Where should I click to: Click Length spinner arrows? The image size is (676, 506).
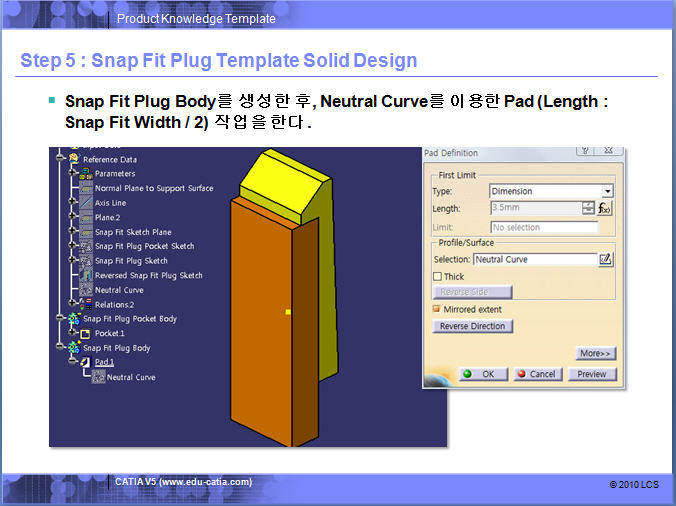(x=588, y=208)
